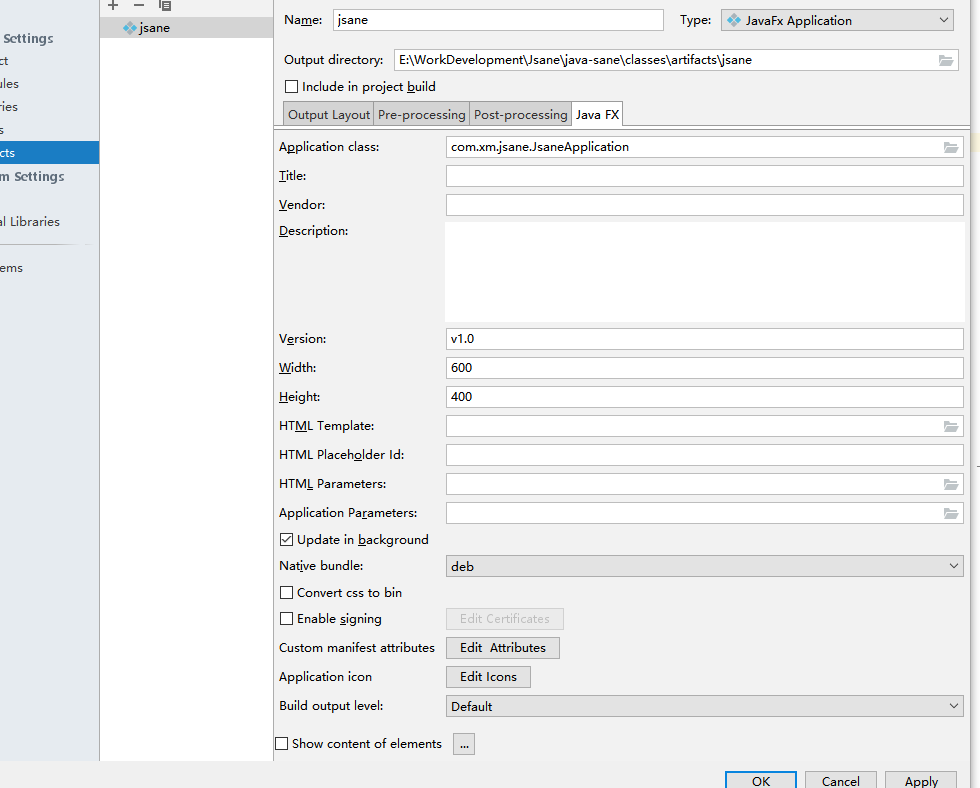
Task: Open the artifact Type dropdown
Action: click(837, 20)
